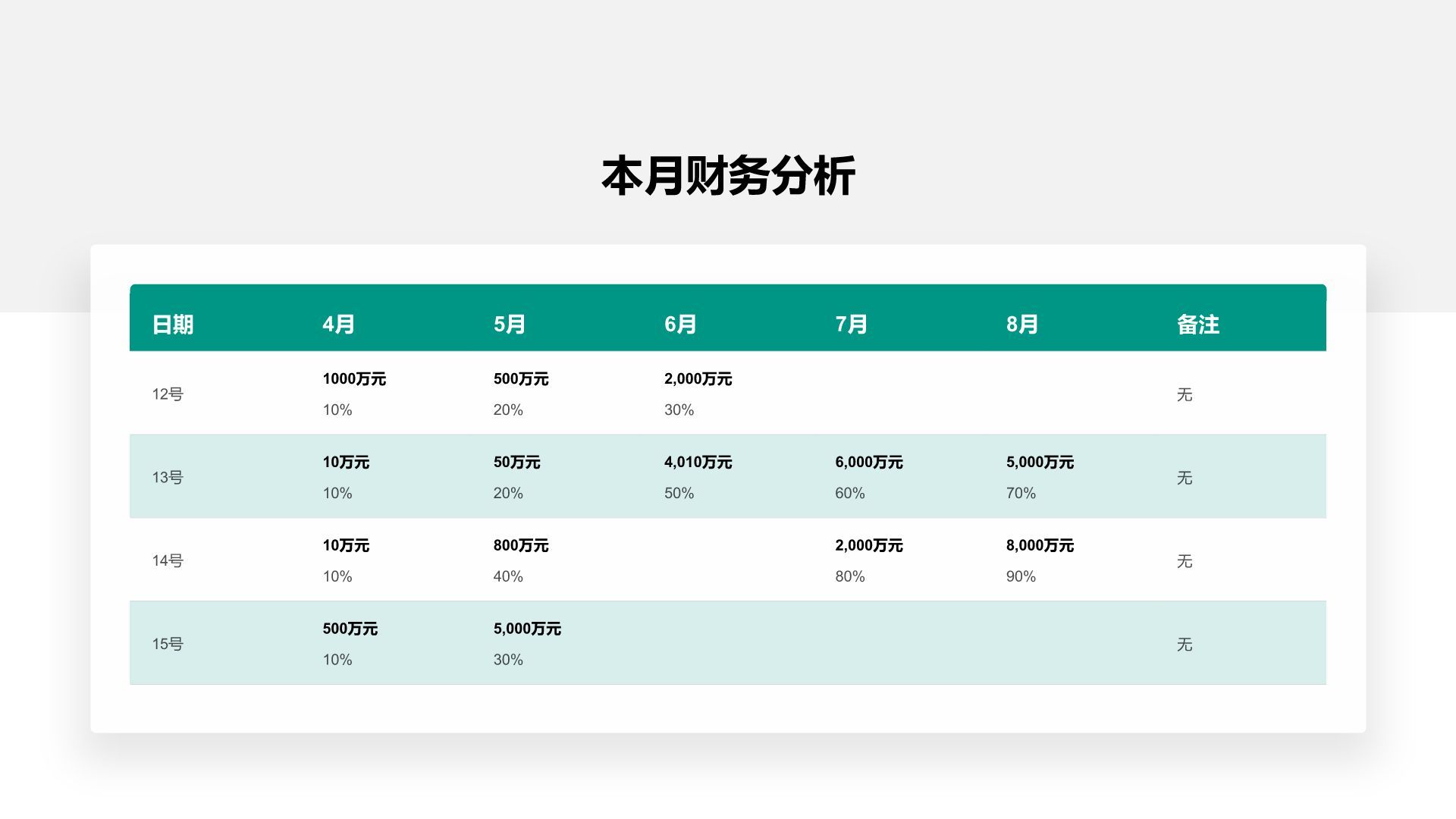This screenshot has height=819, width=1456.
Task: Select the 4月 column header
Action: click(x=337, y=323)
